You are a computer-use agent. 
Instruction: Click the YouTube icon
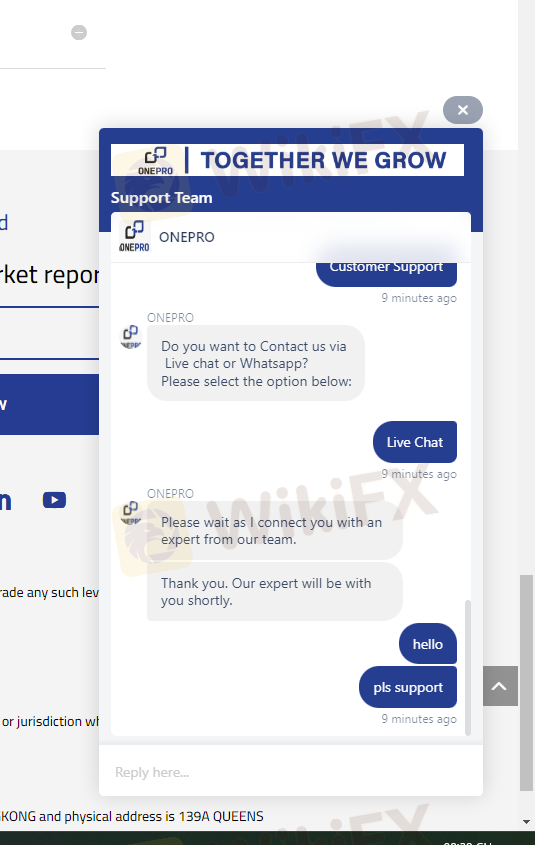point(54,500)
